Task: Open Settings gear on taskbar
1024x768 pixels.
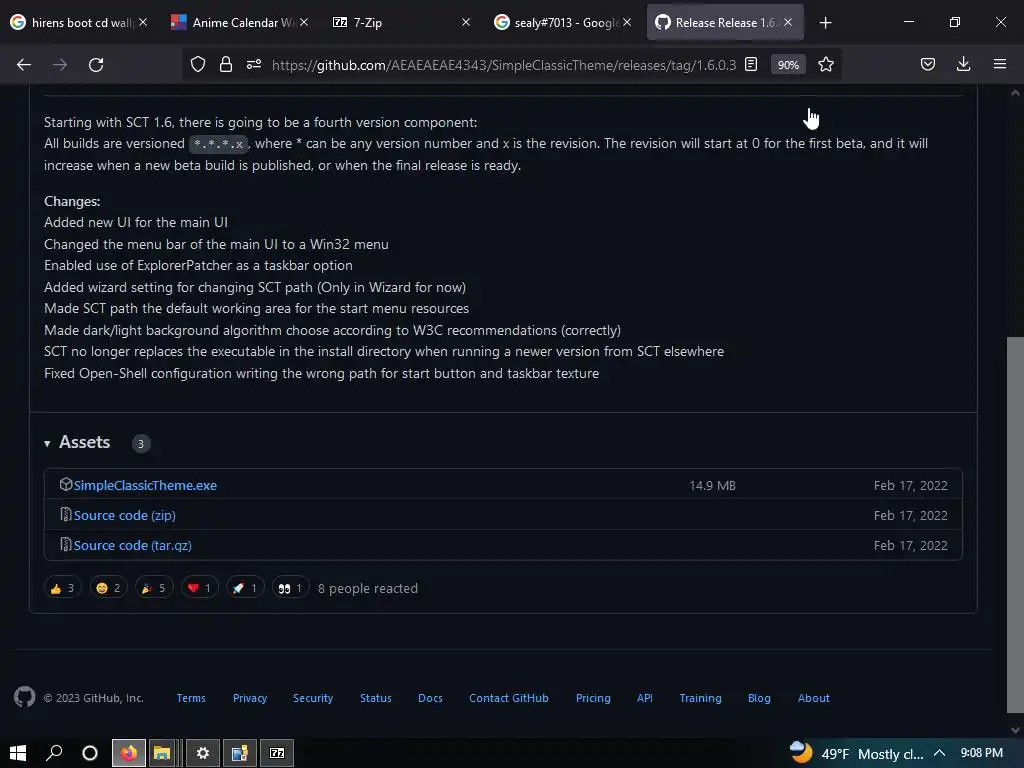Action: tap(202, 753)
